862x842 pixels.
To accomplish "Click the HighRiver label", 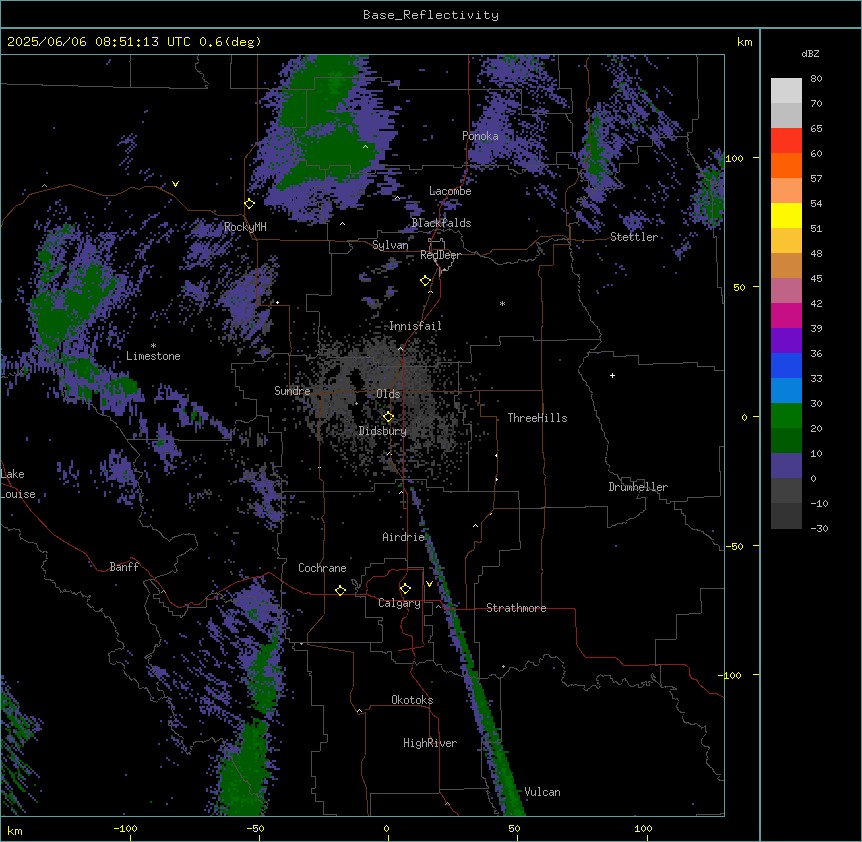I will click(430, 743).
